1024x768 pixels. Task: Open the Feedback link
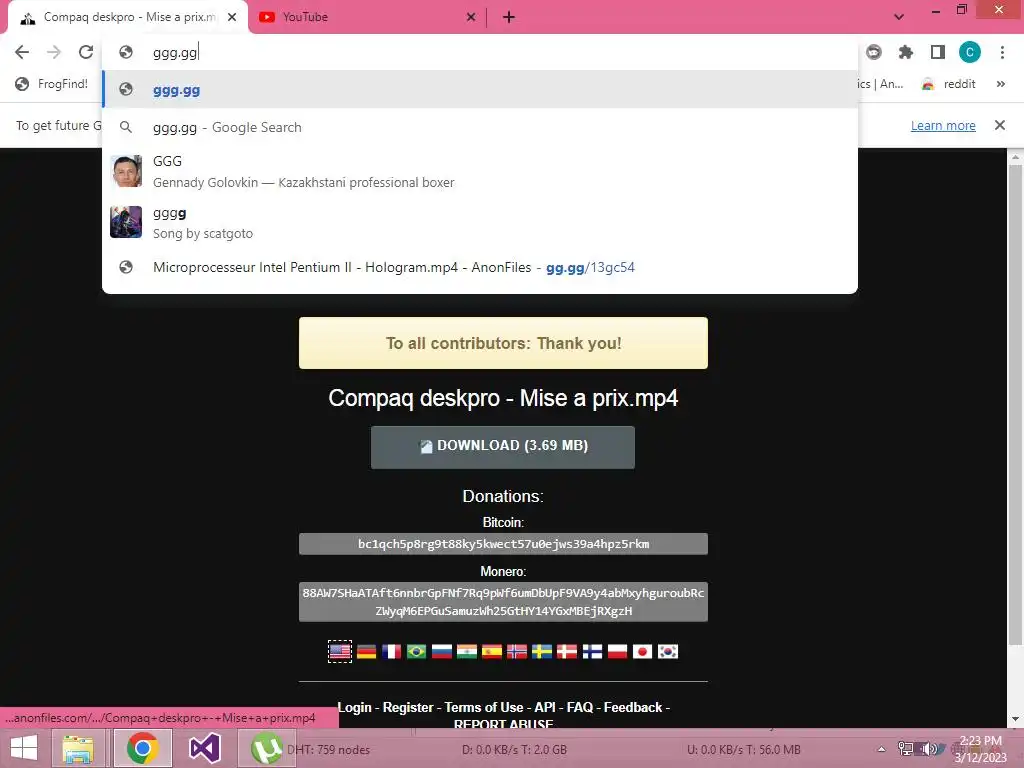[633, 707]
